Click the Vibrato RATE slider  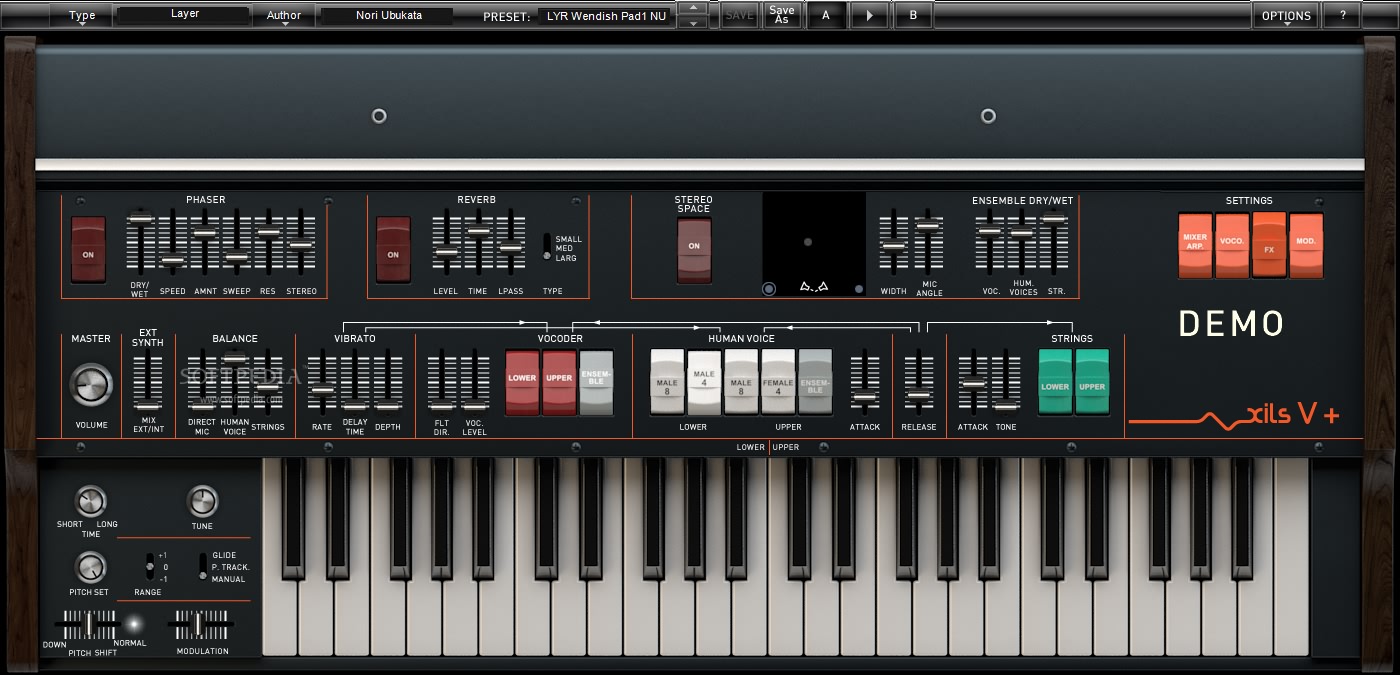click(x=322, y=382)
